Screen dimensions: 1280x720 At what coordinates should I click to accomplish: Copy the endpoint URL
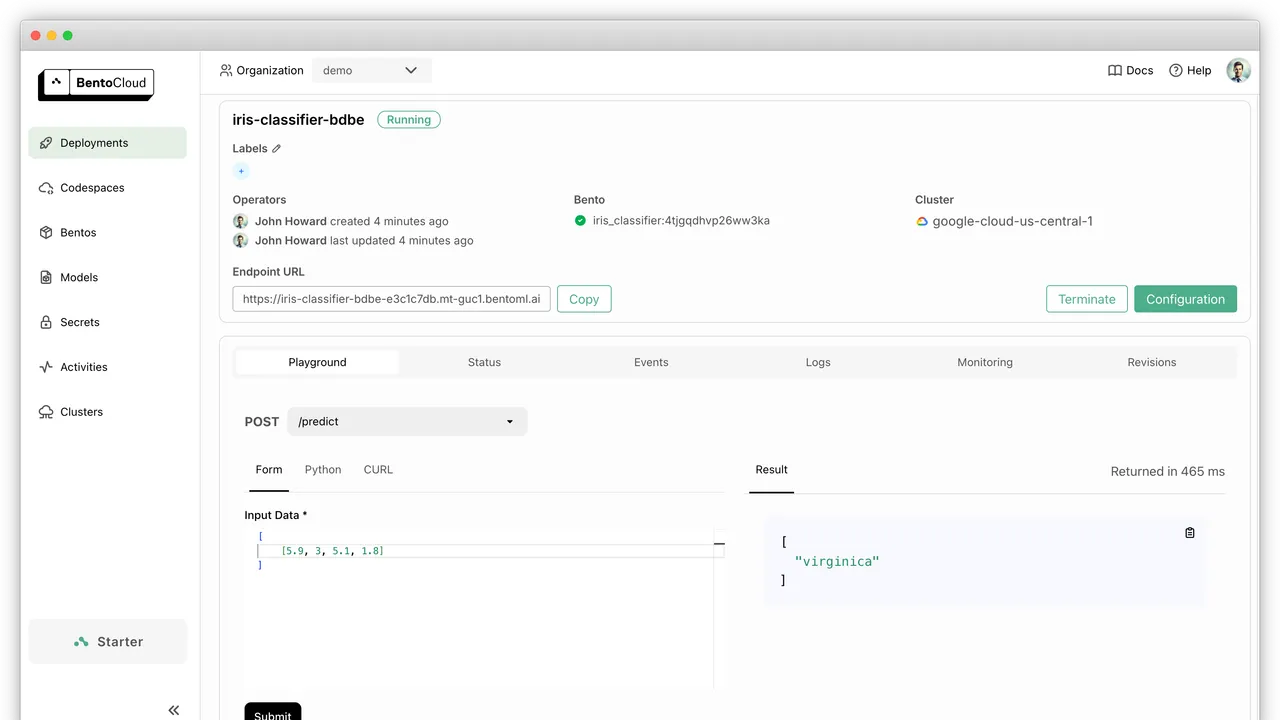coord(584,299)
